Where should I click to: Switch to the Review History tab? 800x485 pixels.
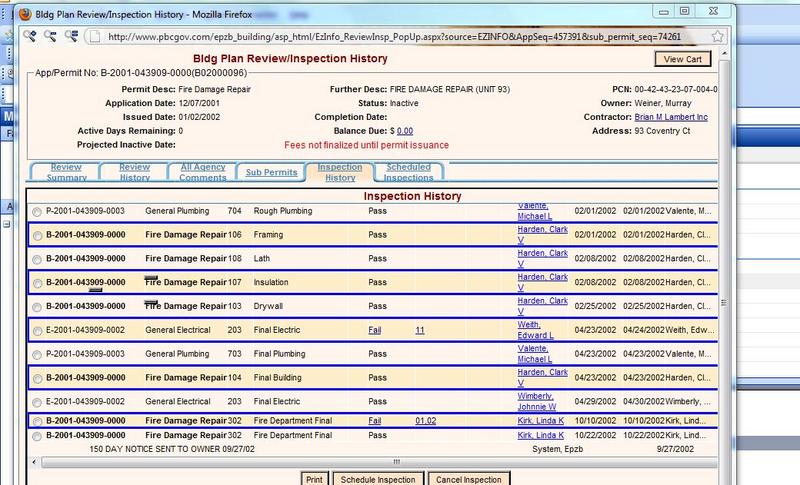tap(134, 172)
